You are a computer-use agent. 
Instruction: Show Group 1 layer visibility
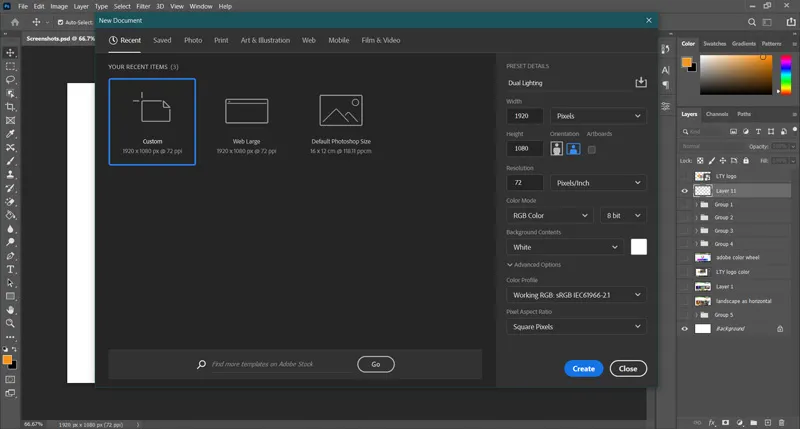pos(685,204)
